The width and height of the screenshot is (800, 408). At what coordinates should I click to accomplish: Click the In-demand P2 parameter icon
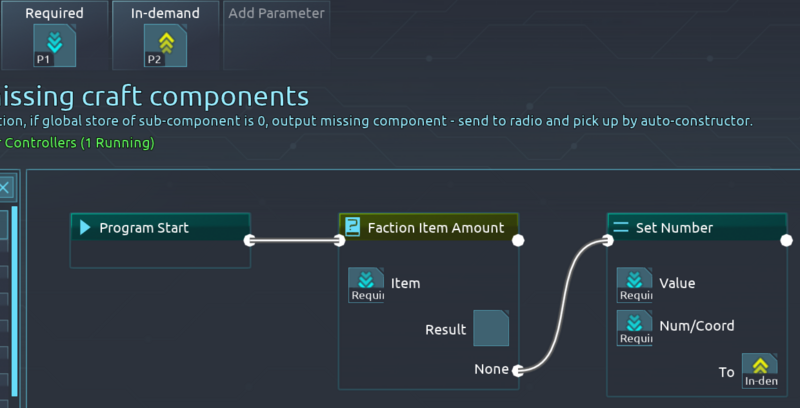(165, 46)
